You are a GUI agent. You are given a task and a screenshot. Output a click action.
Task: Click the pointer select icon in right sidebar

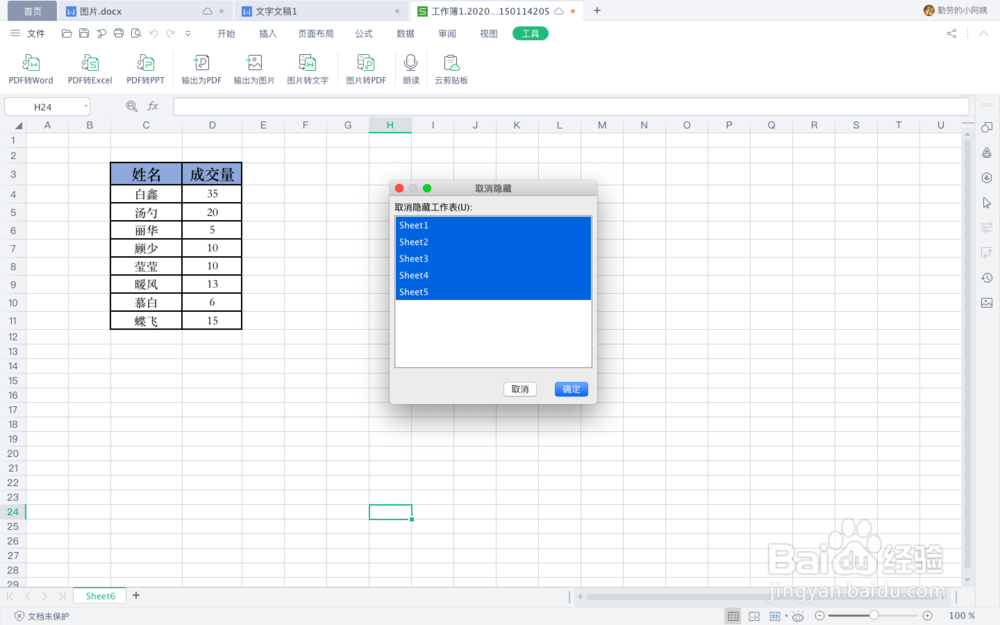(x=987, y=203)
